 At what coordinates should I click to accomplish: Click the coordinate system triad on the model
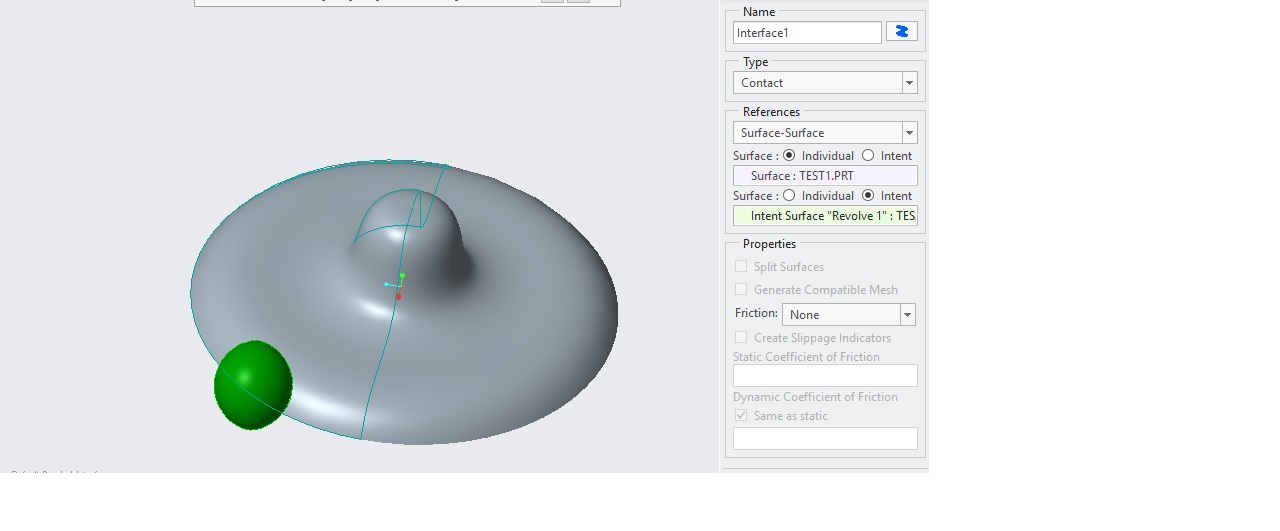pos(395,285)
